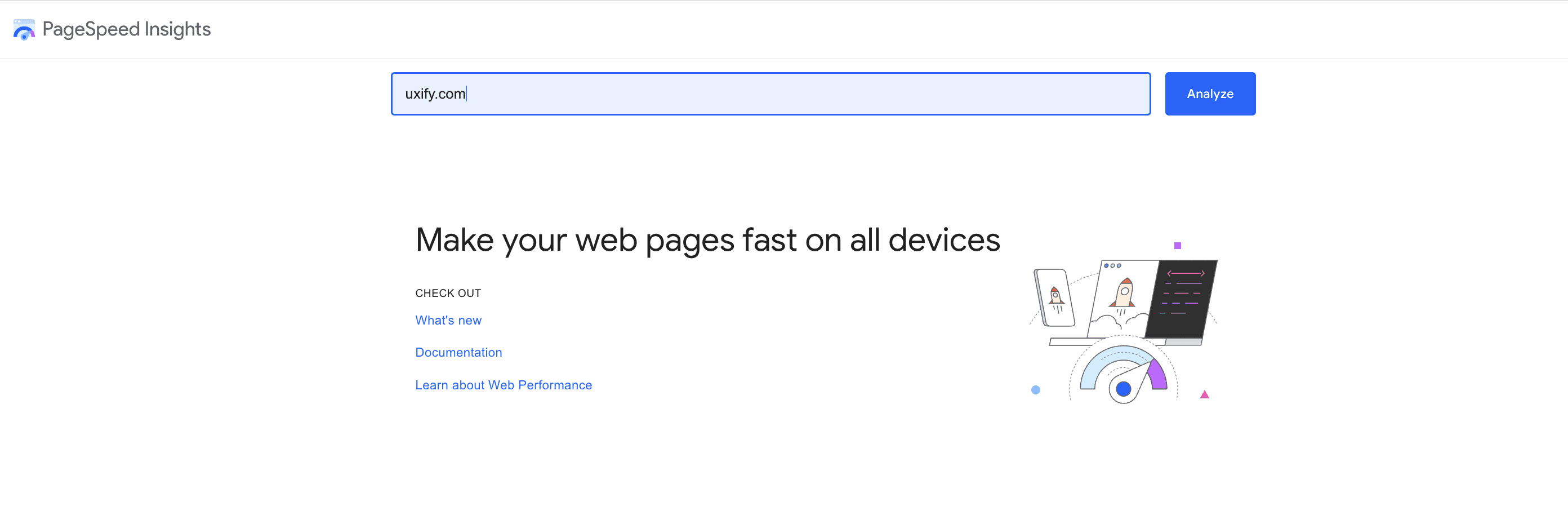Viewport: 1568px width, 524px height.
Task: Click the PageSpeed Insights title text
Action: point(127,29)
